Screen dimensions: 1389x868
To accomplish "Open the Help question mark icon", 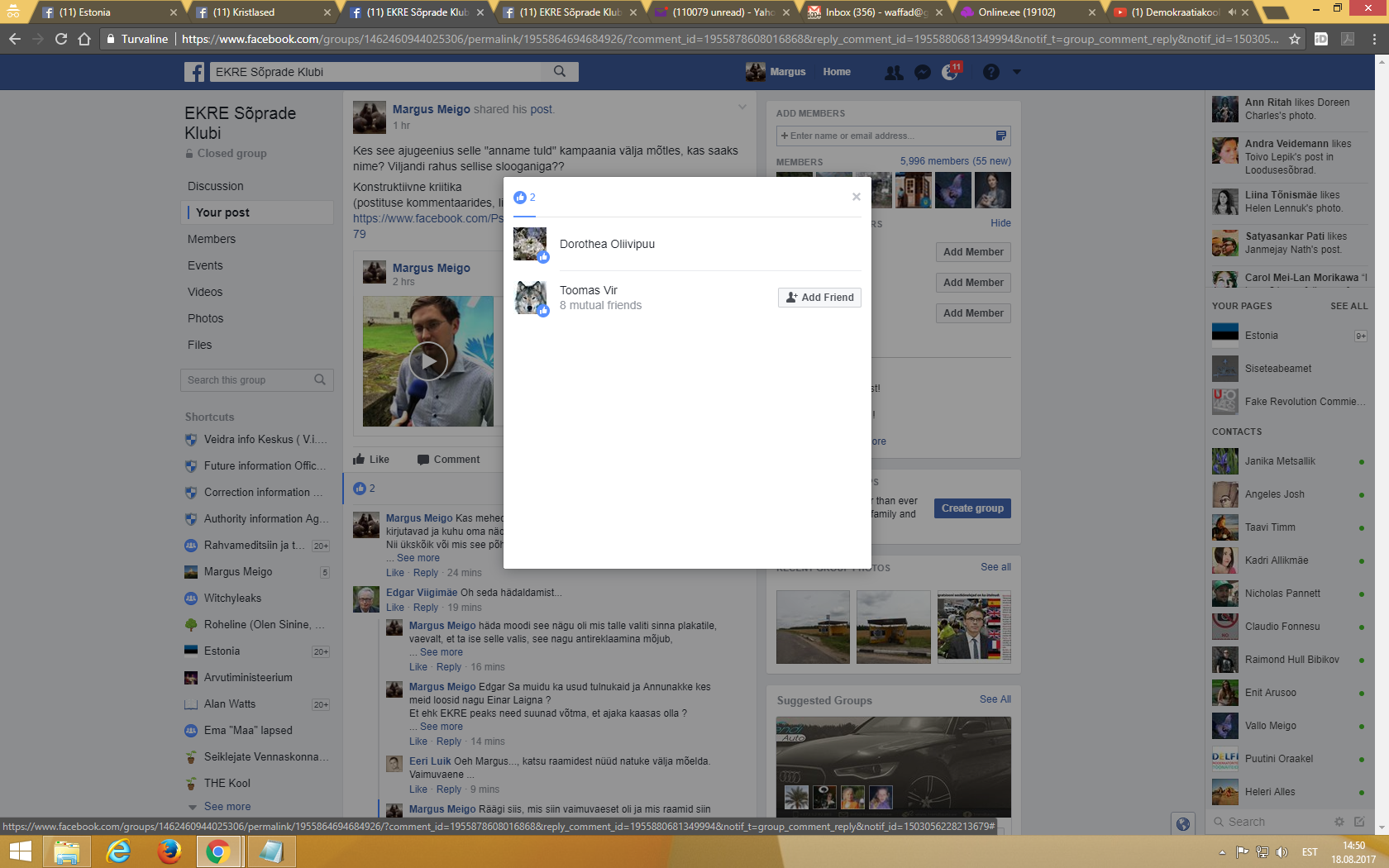I will point(991,73).
